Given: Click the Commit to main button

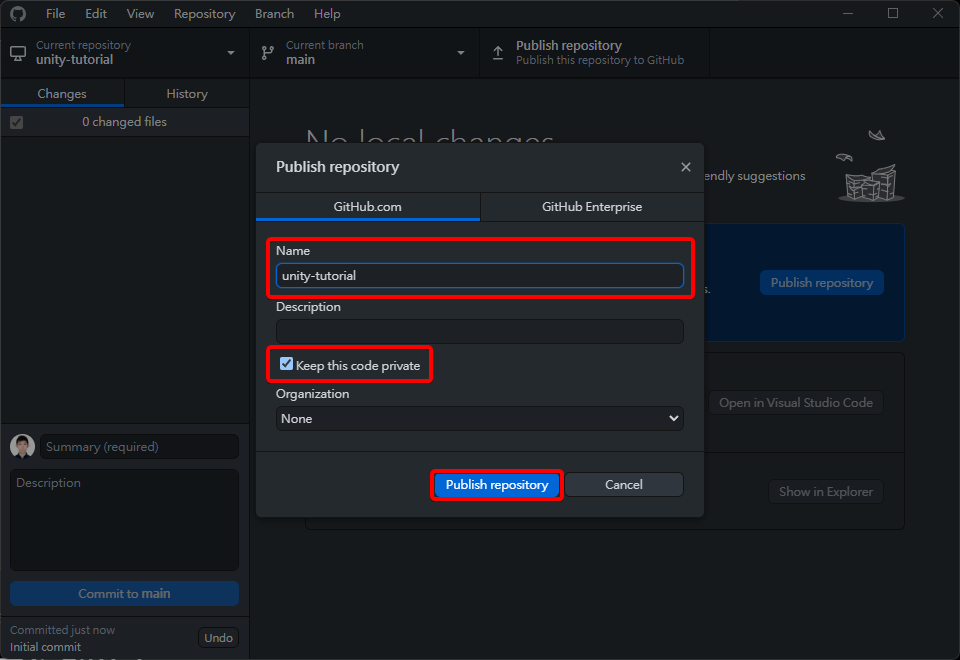Looking at the screenshot, I should [124, 594].
